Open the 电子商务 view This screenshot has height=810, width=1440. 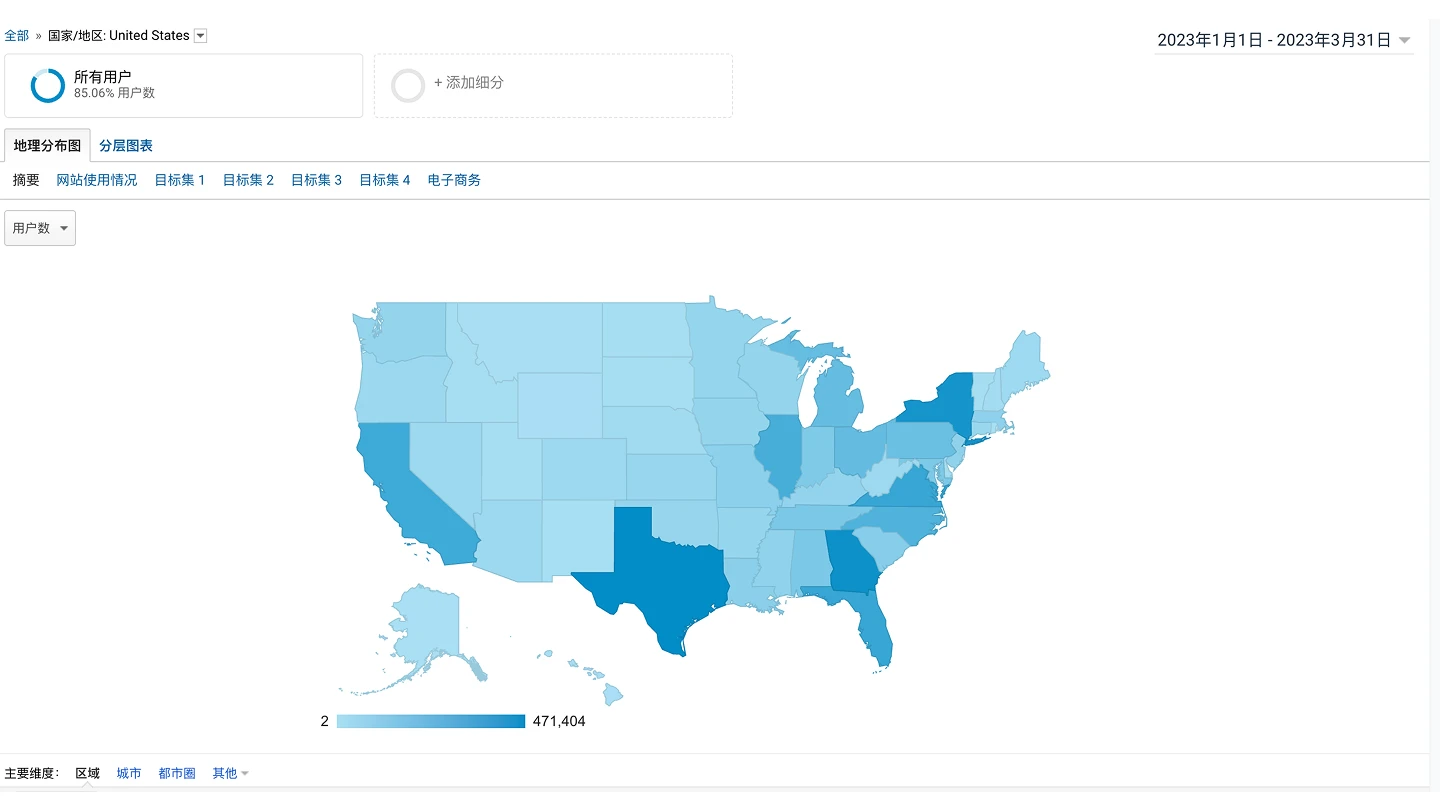454,180
